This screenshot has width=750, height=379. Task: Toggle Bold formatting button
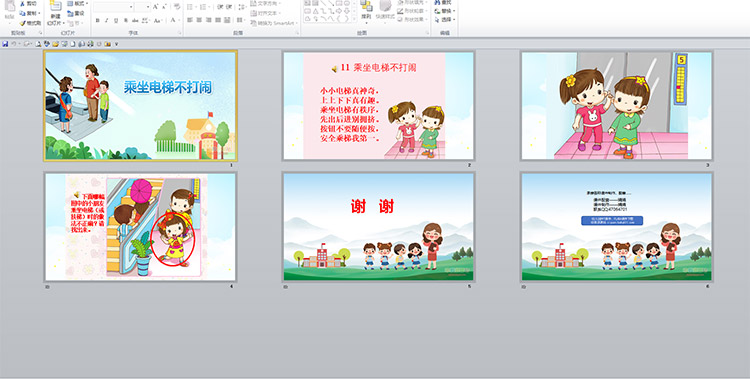click(x=98, y=21)
